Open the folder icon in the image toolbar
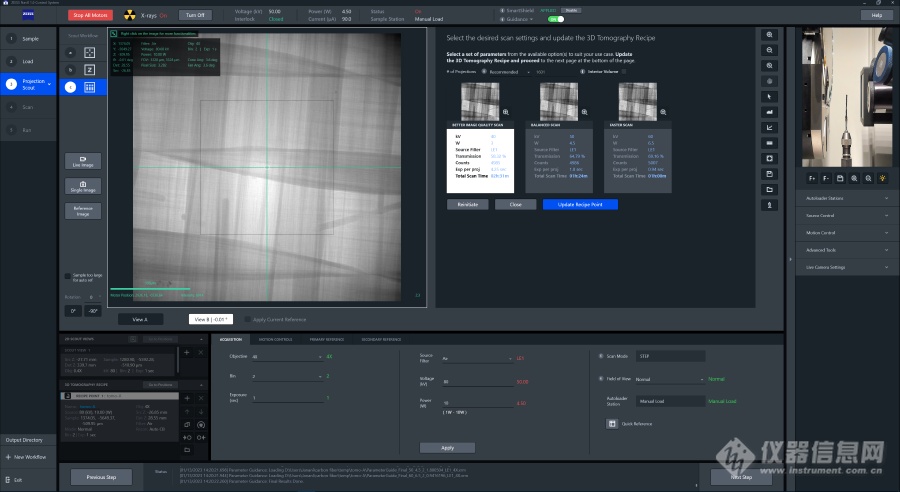The image size is (900, 492). [x=769, y=189]
